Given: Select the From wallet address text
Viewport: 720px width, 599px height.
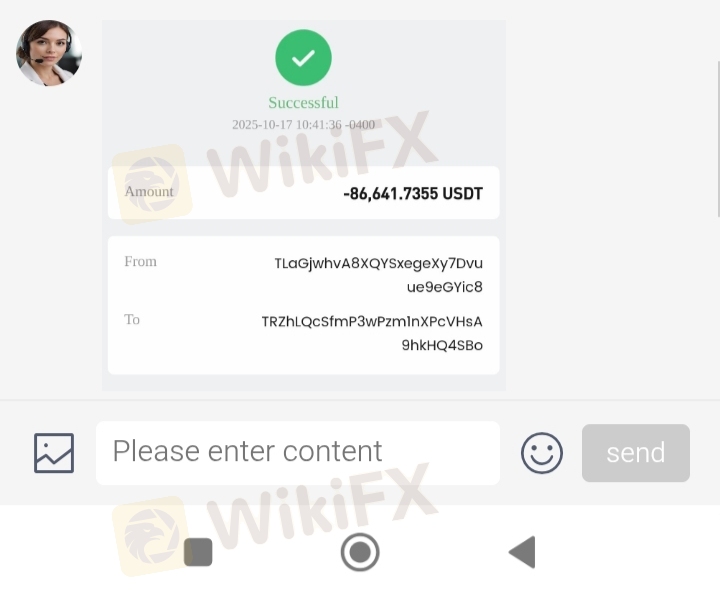Looking at the screenshot, I should tap(378, 275).
